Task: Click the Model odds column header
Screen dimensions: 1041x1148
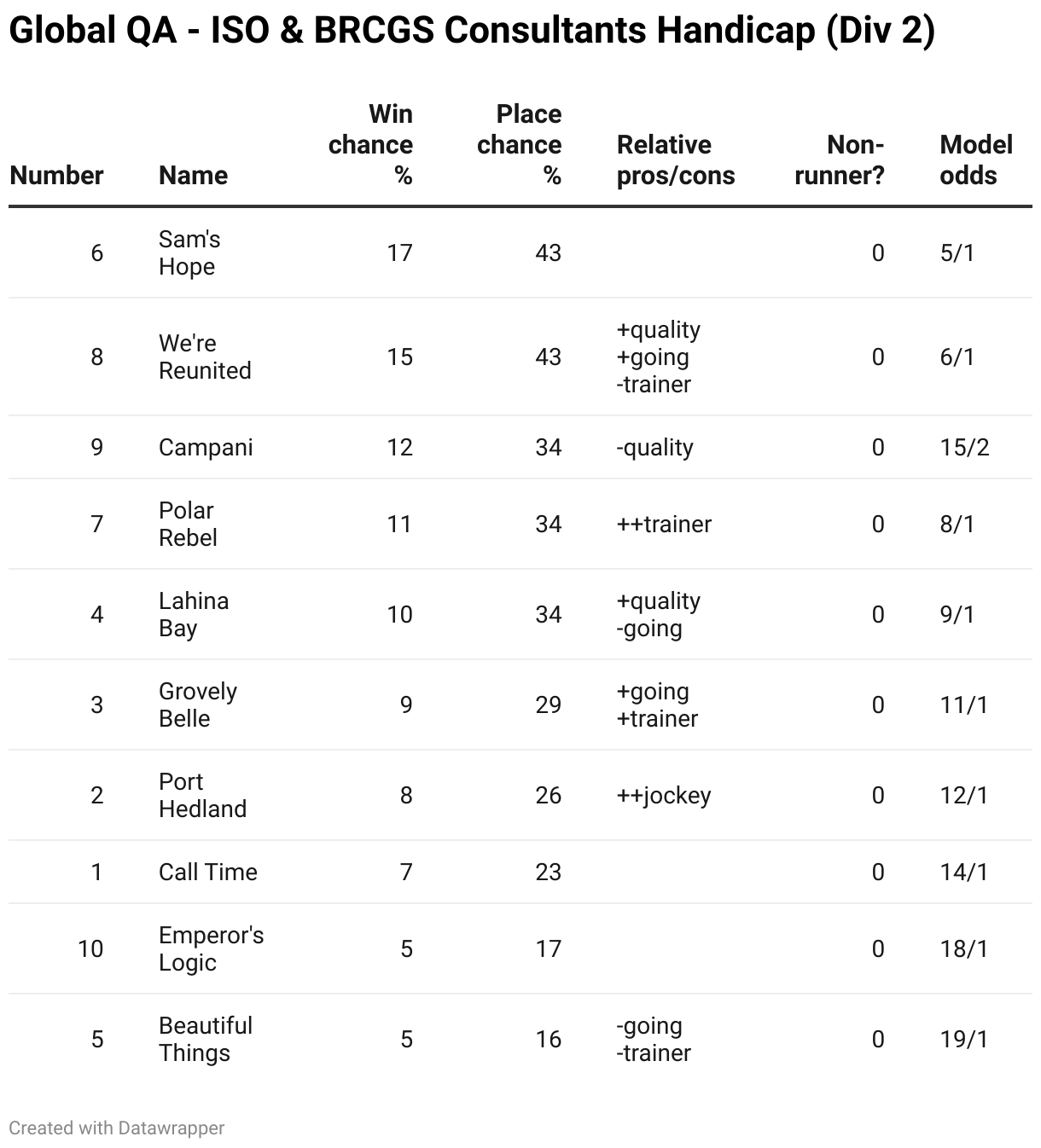Action: coord(976,160)
